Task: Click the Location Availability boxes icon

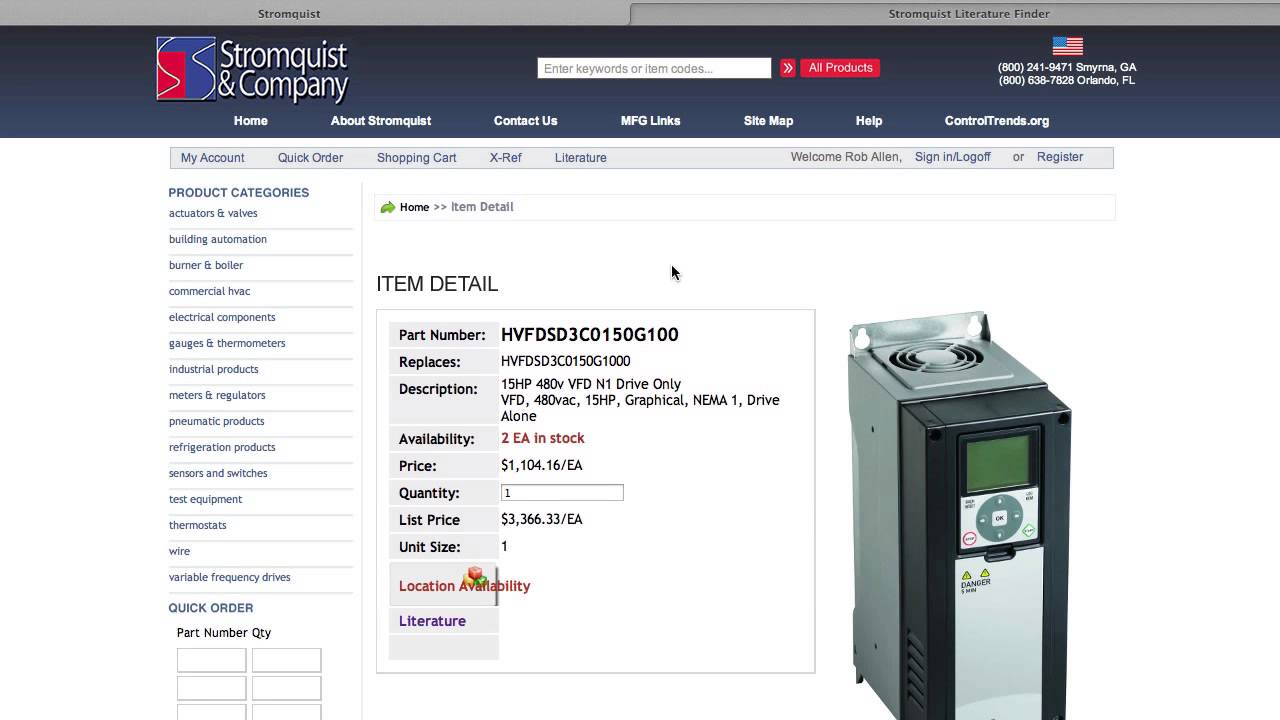Action: pyautogui.click(x=476, y=577)
